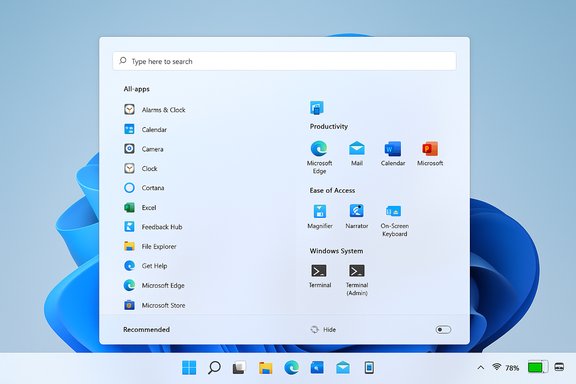Open Task View on the taskbar
Image resolution: width=576 pixels, height=384 pixels.
239,367
